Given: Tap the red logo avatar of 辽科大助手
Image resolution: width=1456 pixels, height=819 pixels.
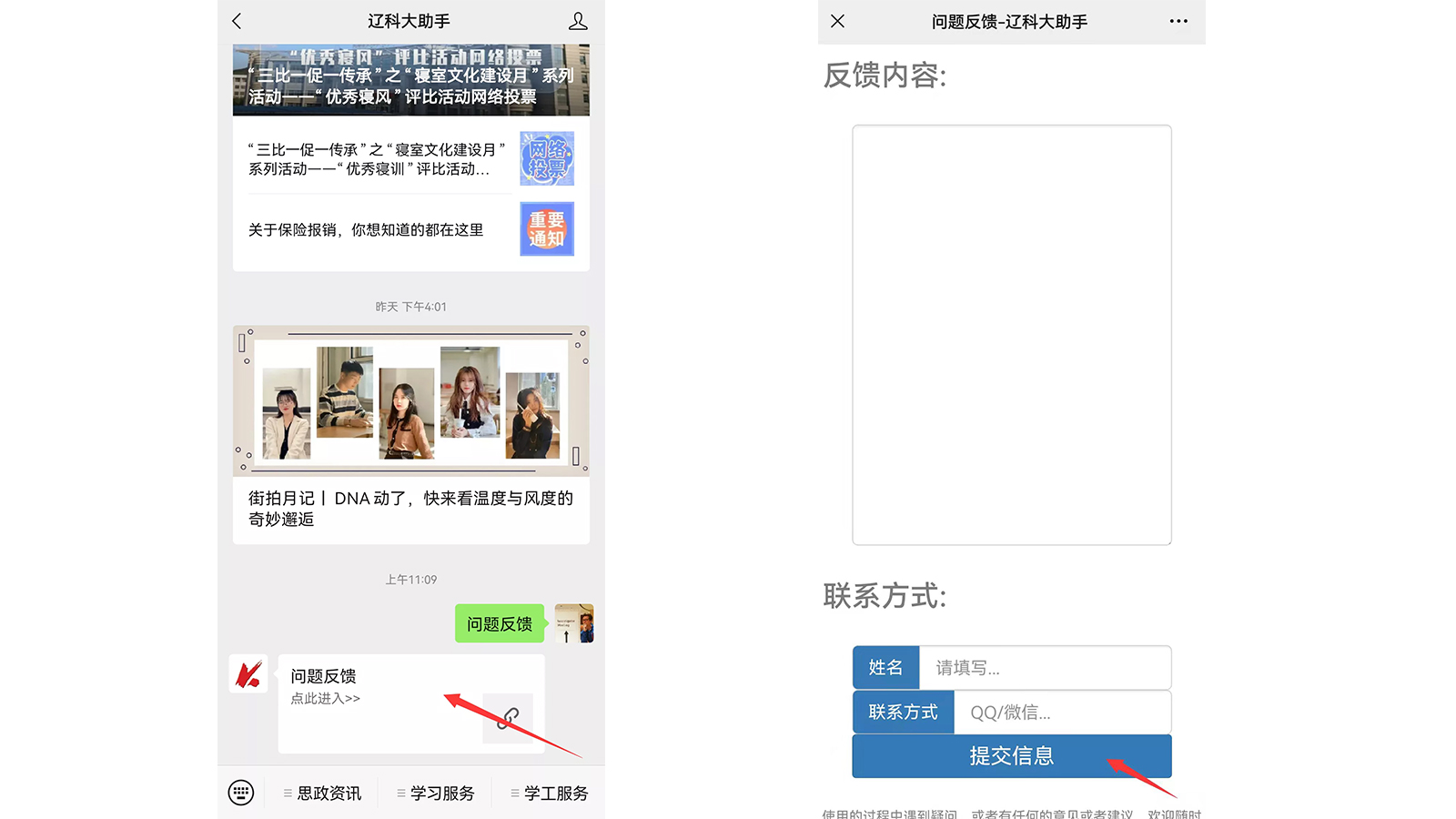Looking at the screenshot, I should coord(248,674).
